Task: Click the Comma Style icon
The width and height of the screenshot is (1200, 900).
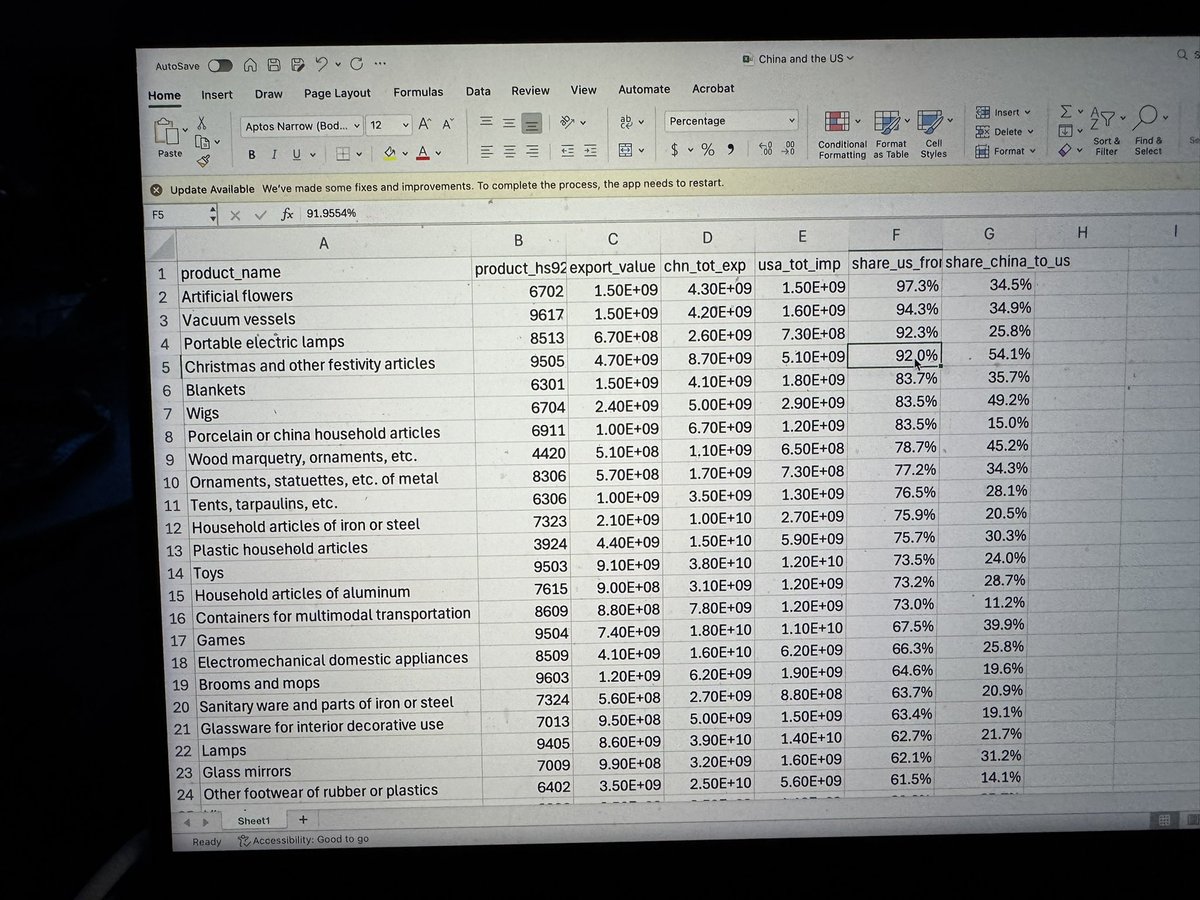Action: coord(731,149)
